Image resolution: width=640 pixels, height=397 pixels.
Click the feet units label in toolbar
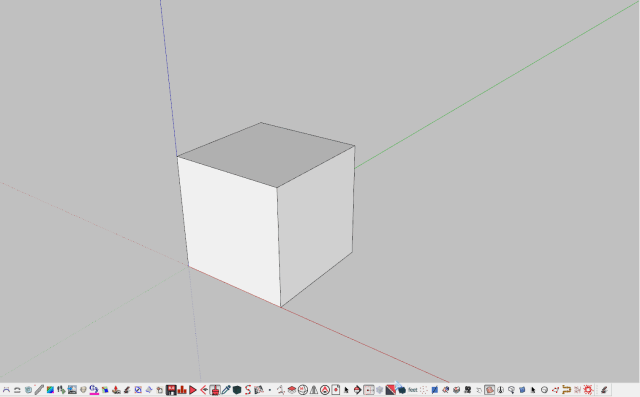pyautogui.click(x=413, y=390)
